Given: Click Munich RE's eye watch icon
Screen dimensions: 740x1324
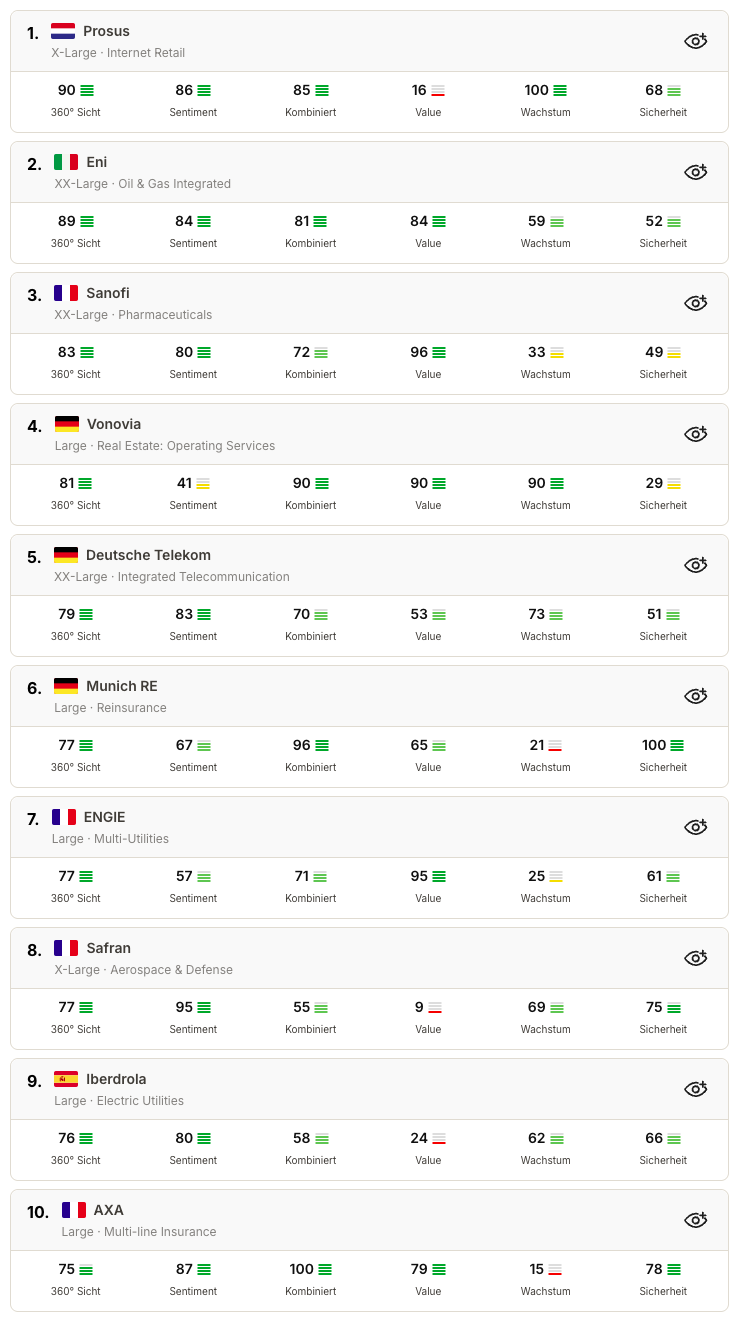Looking at the screenshot, I should point(695,696).
